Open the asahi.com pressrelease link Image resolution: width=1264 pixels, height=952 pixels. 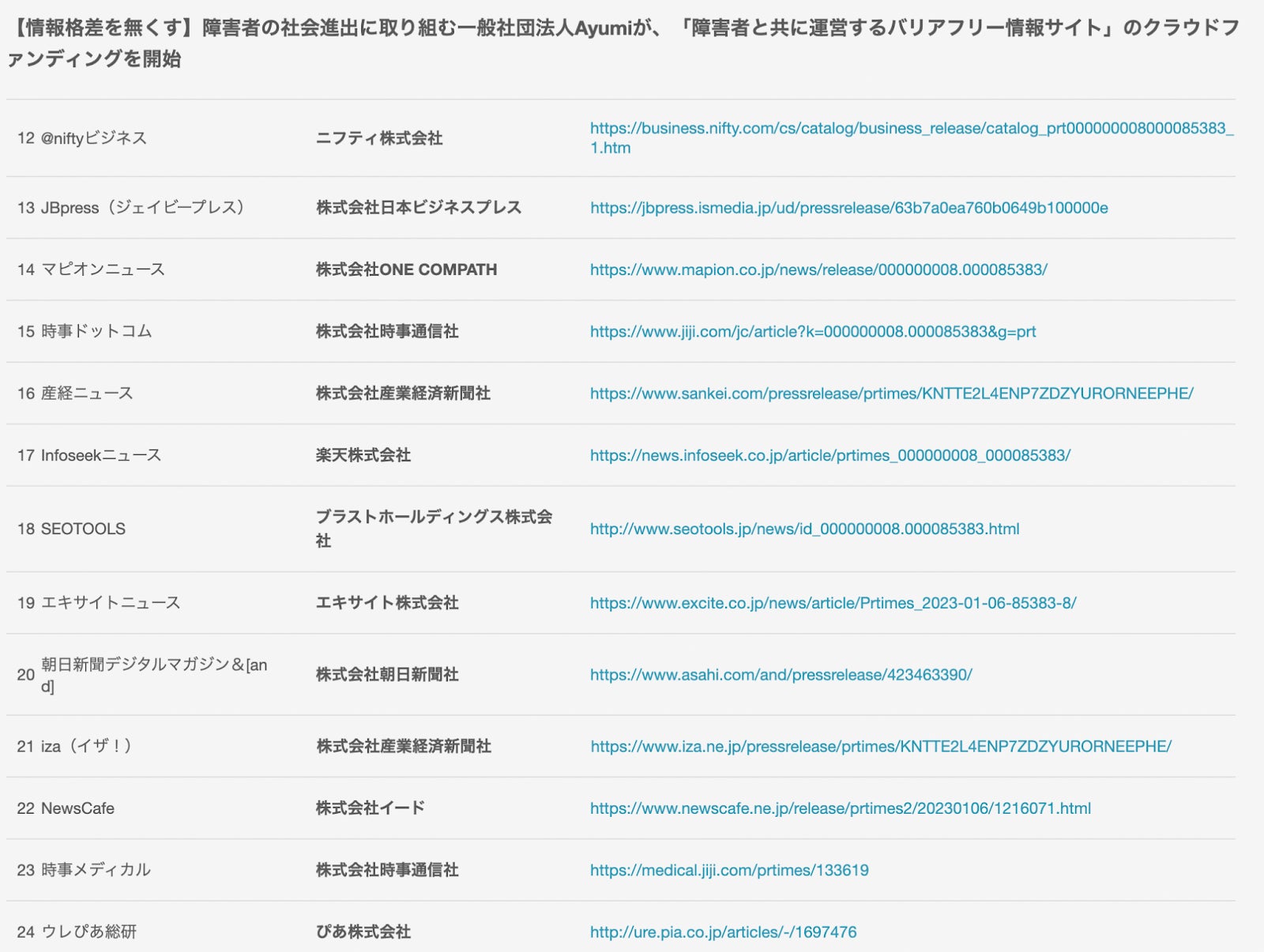pos(781,675)
